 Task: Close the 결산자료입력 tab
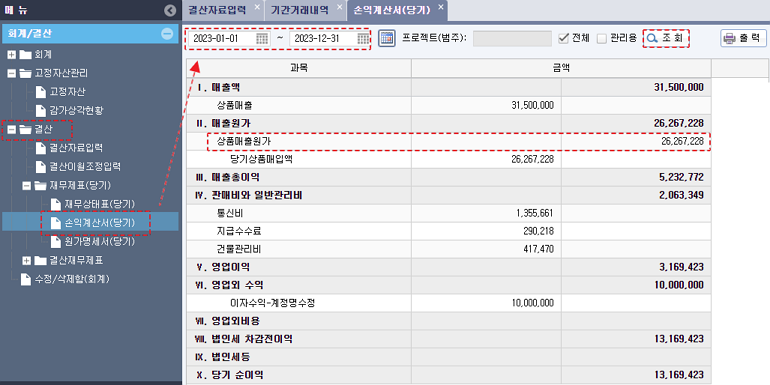pos(257,7)
